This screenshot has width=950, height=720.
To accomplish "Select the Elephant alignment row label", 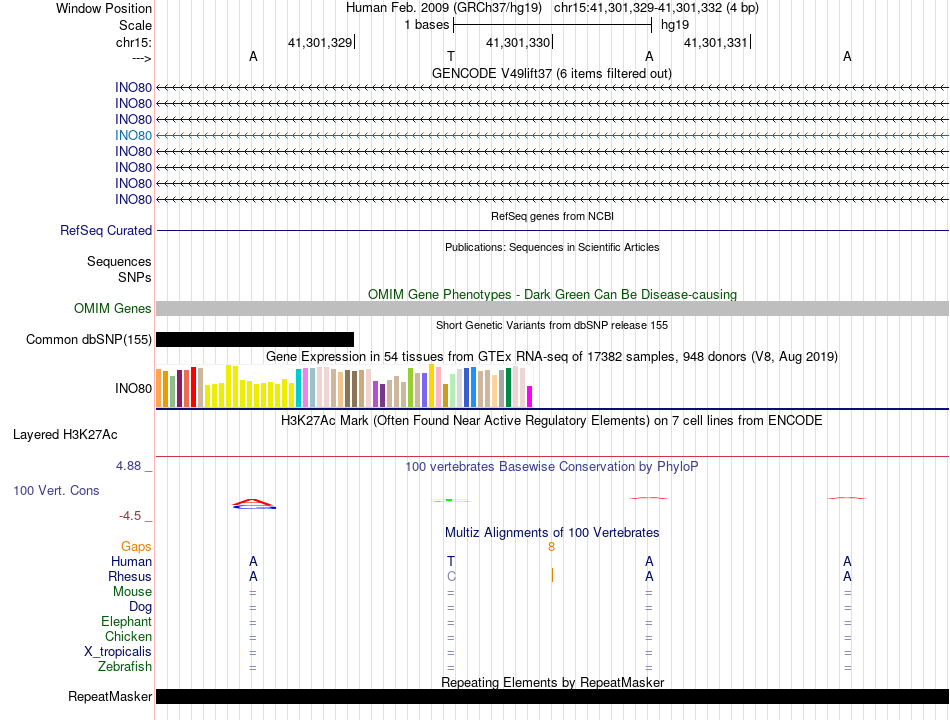I will click(127, 622).
